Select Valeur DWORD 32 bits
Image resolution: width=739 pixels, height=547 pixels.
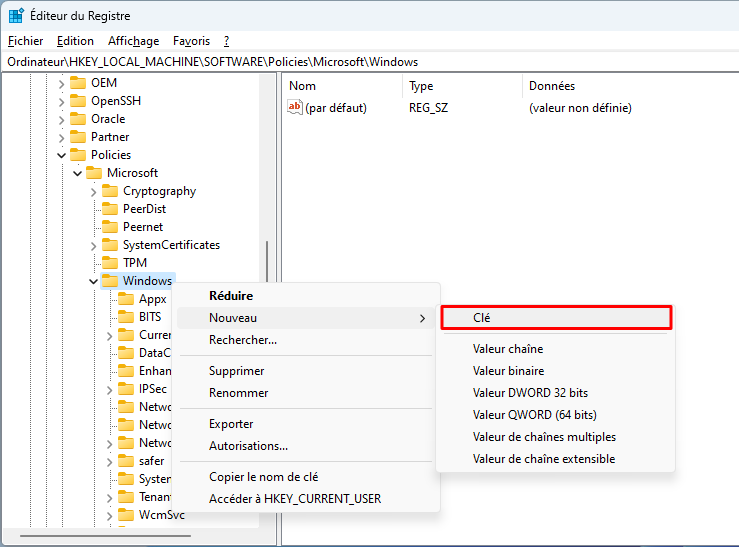point(556,393)
